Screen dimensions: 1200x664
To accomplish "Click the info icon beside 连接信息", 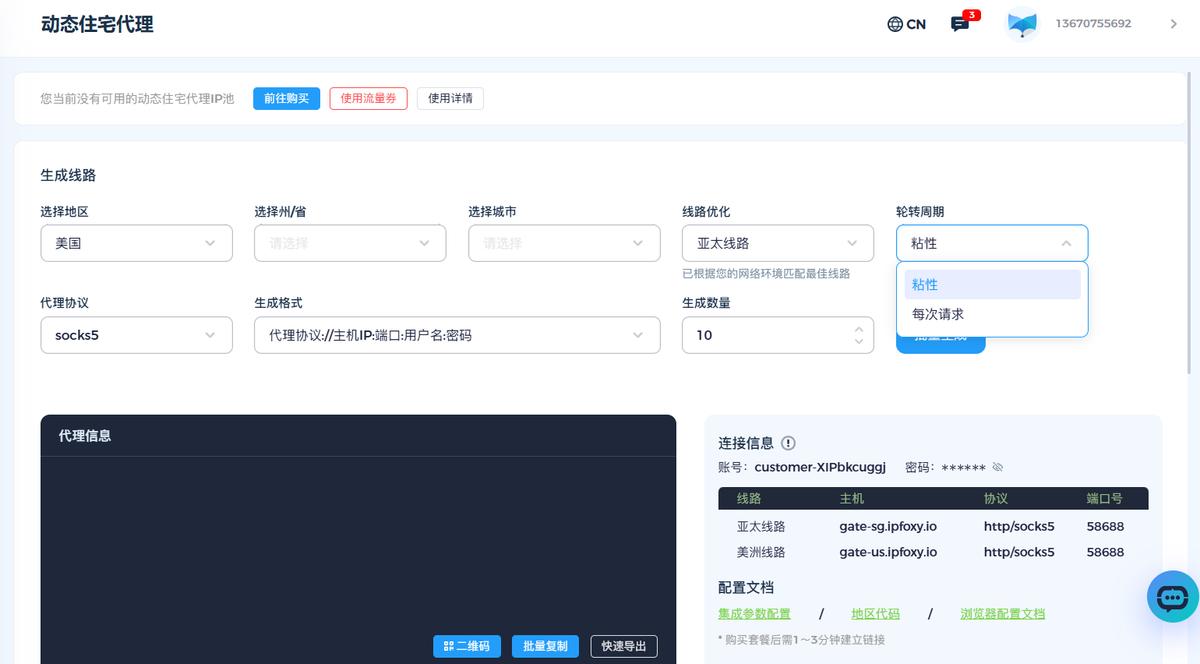I will 789,443.
